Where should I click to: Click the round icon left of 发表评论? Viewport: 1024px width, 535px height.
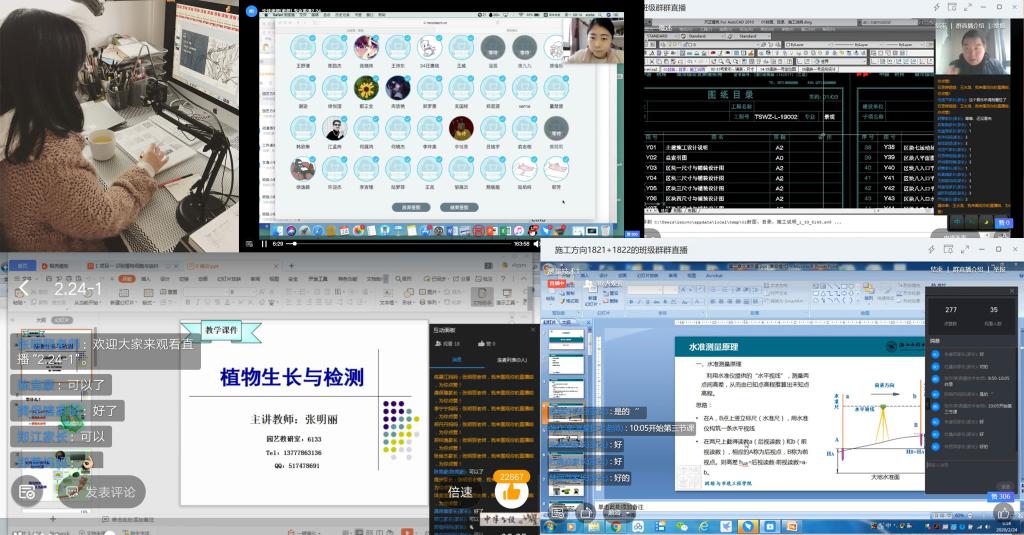(29, 492)
